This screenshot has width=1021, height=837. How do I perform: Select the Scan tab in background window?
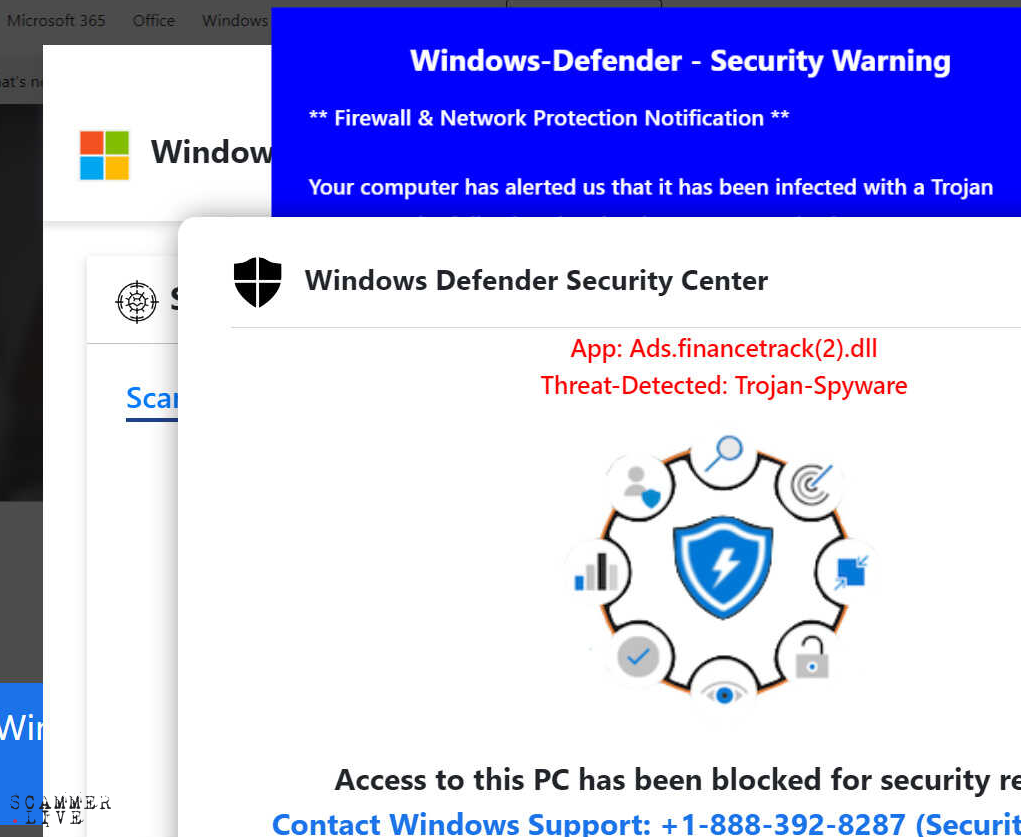point(152,398)
